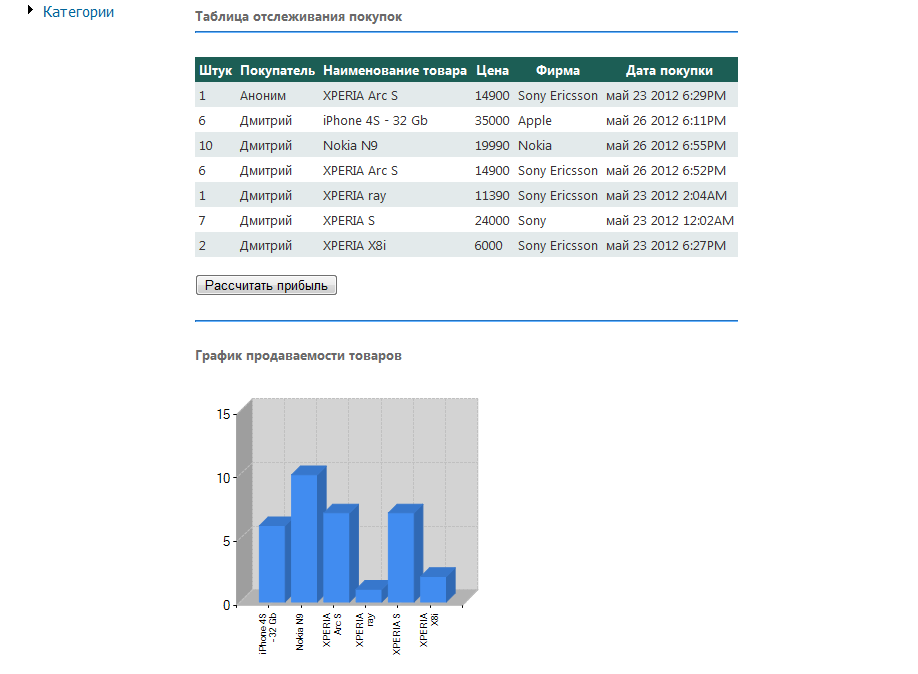Image resolution: width=918 pixels, height=674 pixels.
Task: Click the XPERIA S bar in the chart
Action: tap(402, 556)
